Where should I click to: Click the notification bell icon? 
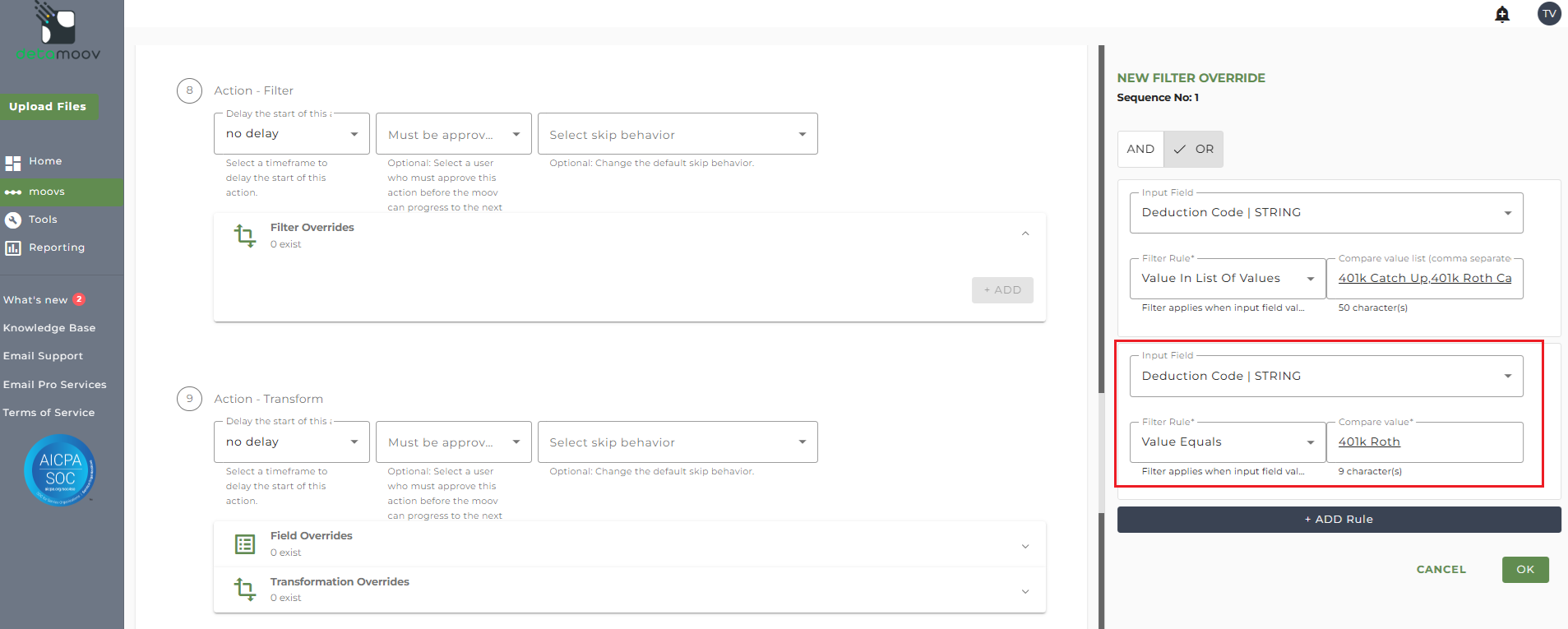(x=1502, y=15)
